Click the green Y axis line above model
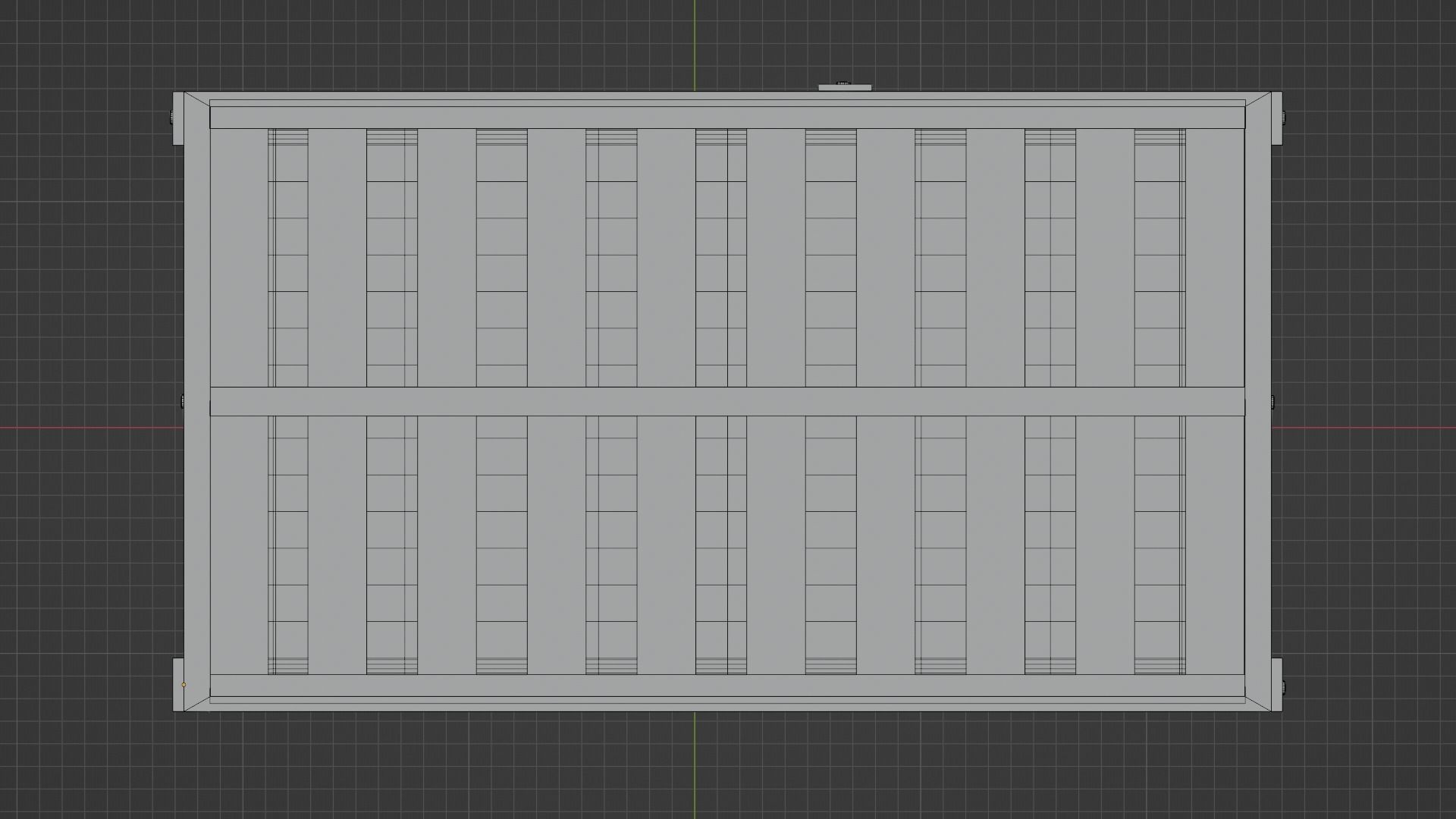1456x819 pixels. (695, 45)
